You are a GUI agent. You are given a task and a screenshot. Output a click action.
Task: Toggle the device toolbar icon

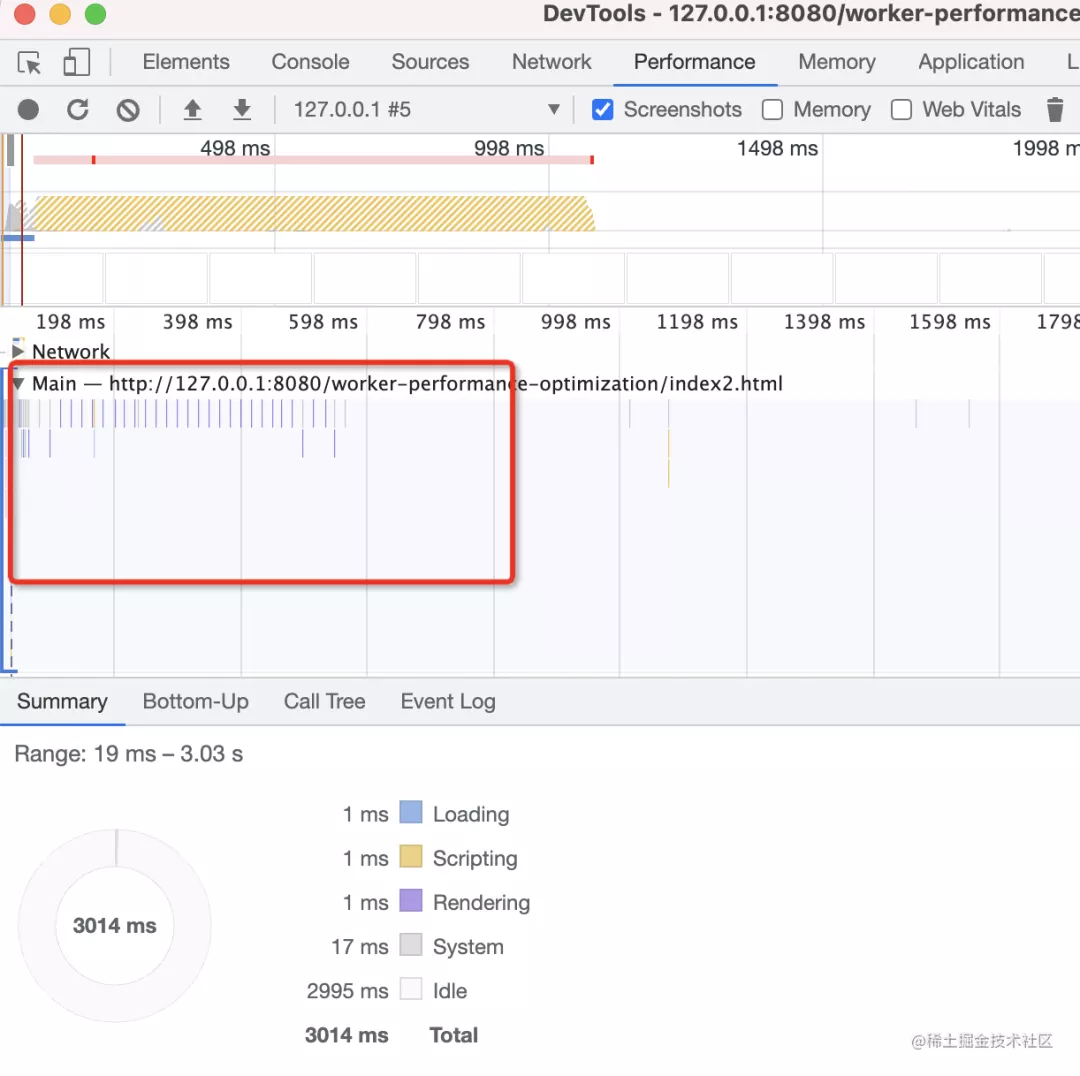(x=76, y=63)
